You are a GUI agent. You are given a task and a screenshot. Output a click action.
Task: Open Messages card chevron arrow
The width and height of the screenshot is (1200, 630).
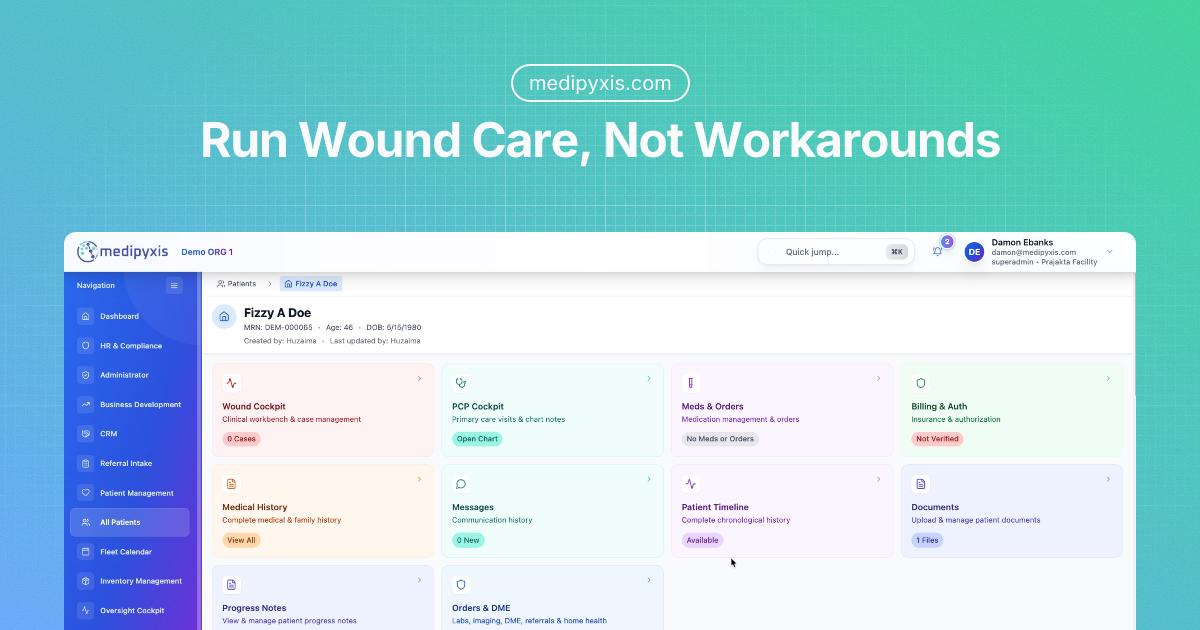pyautogui.click(x=649, y=480)
